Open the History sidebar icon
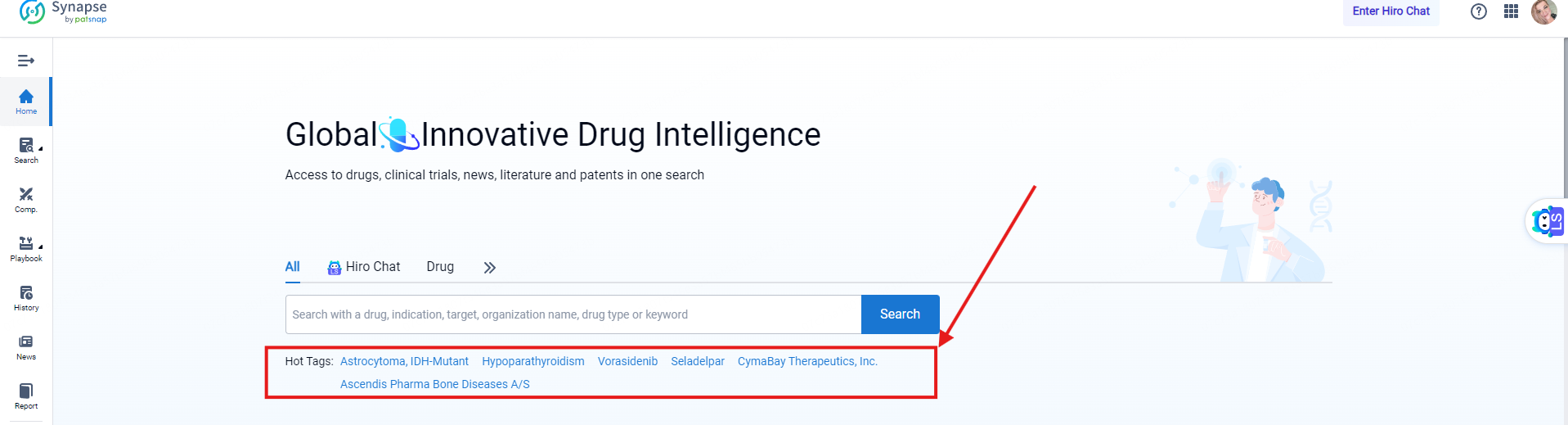Image resolution: width=1568 pixels, height=425 pixels. tap(26, 297)
